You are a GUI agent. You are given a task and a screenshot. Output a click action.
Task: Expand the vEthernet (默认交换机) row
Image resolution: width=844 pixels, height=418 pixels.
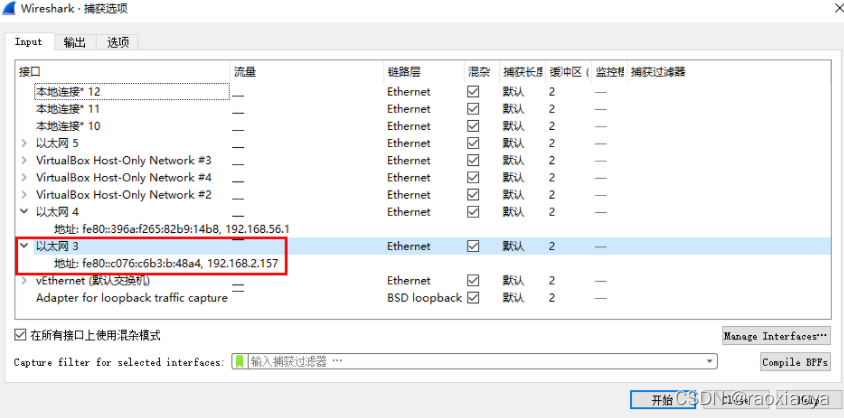(x=24, y=280)
